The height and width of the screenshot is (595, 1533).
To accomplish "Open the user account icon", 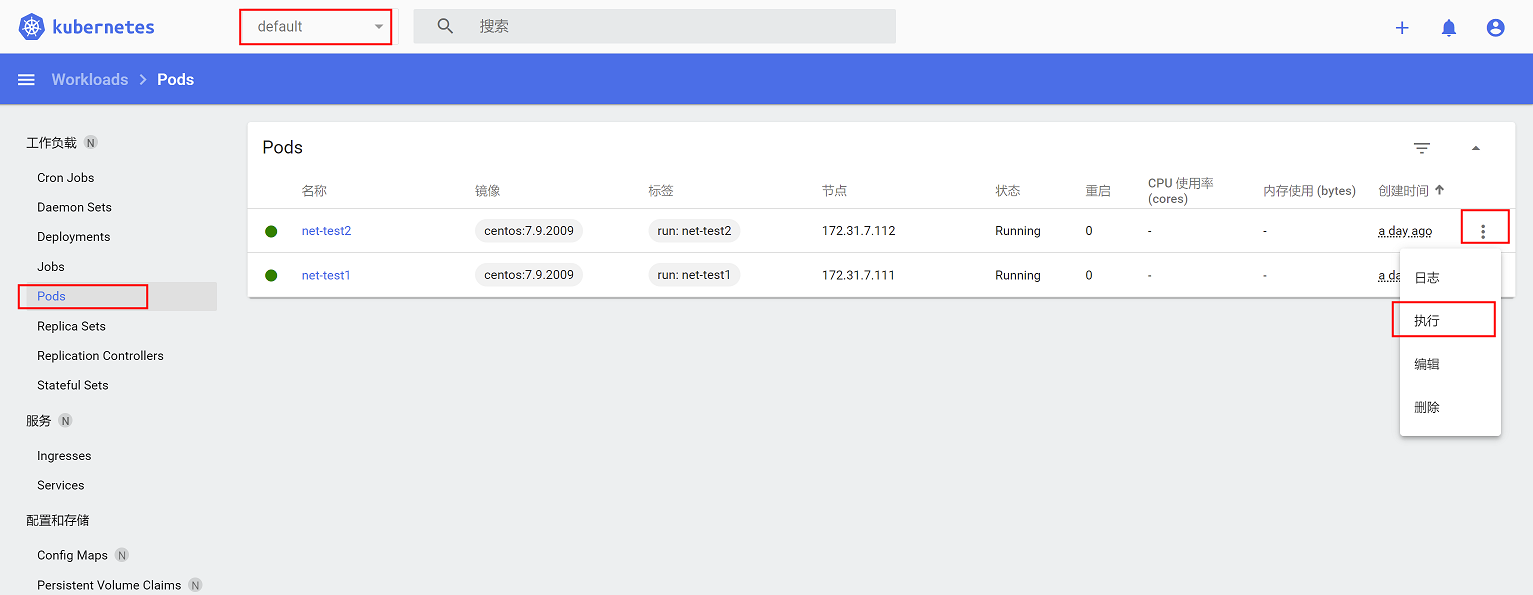I will point(1495,28).
